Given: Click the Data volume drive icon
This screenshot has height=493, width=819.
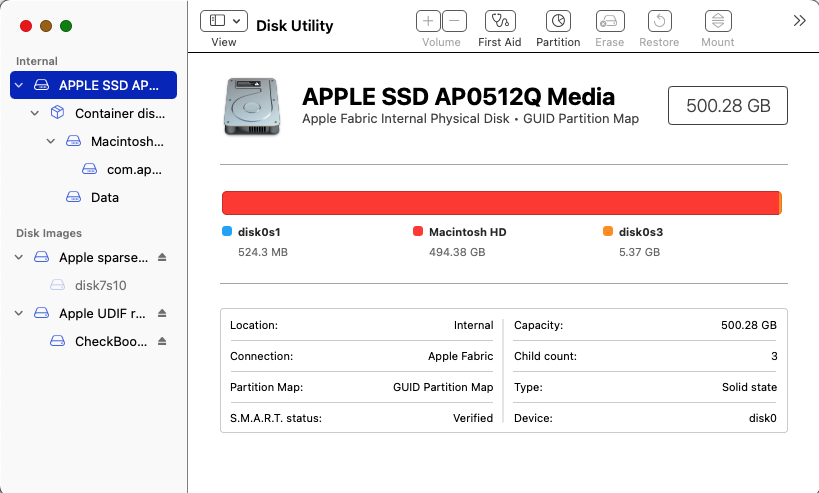Looking at the screenshot, I should point(73,197).
